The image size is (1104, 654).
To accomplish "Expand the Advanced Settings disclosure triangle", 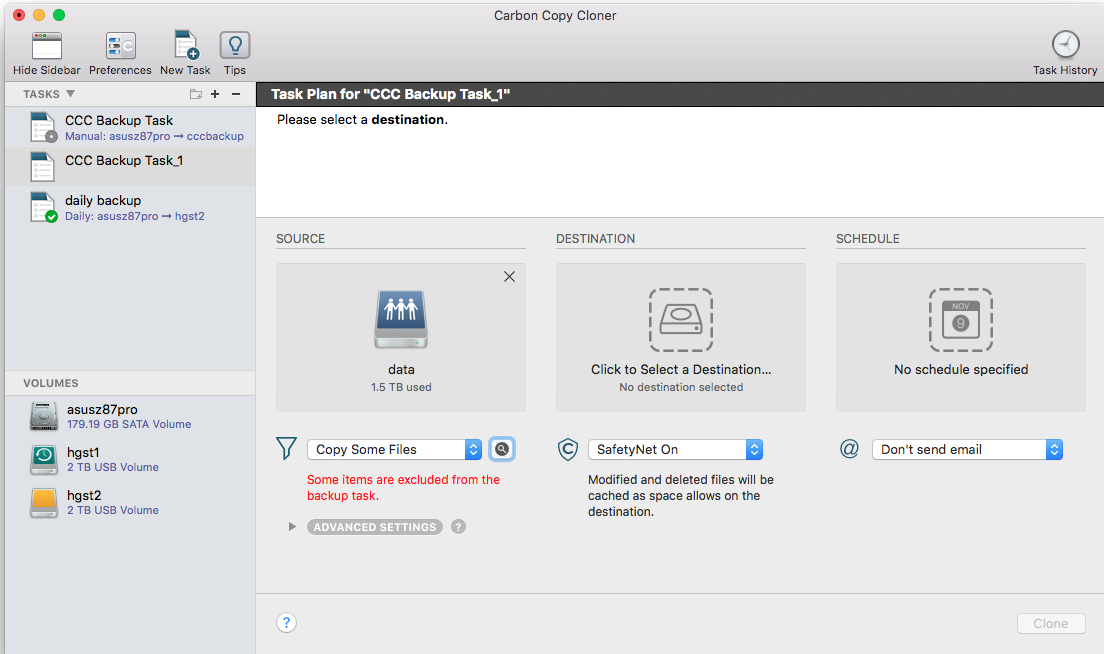I will coord(292,527).
